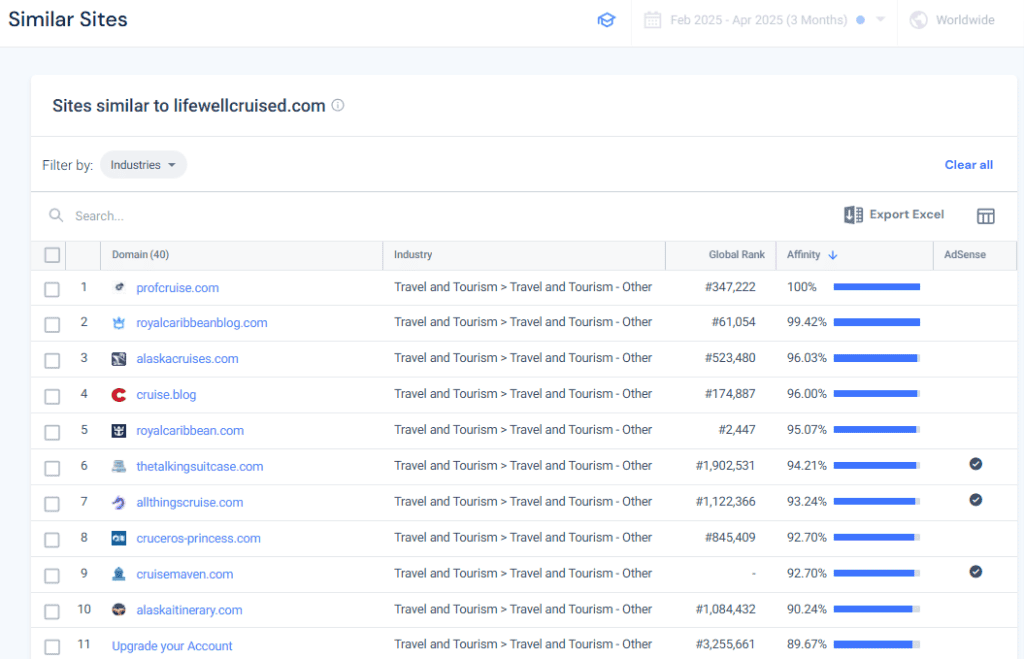The width and height of the screenshot is (1024, 659).
Task: Click cruisemaven.com favicon
Action: [119, 574]
